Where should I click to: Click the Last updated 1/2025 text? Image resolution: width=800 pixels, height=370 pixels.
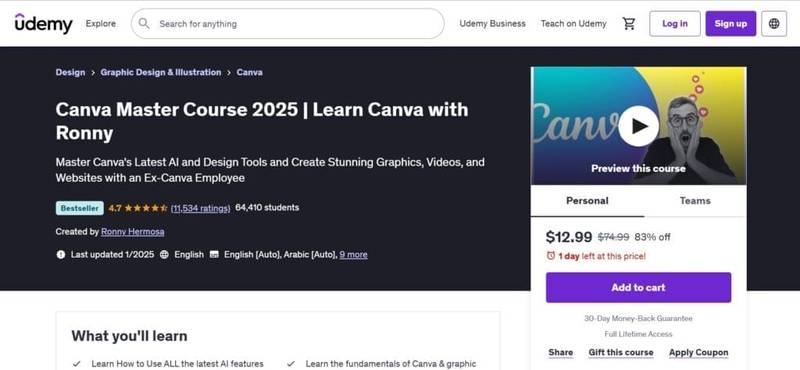[112, 254]
